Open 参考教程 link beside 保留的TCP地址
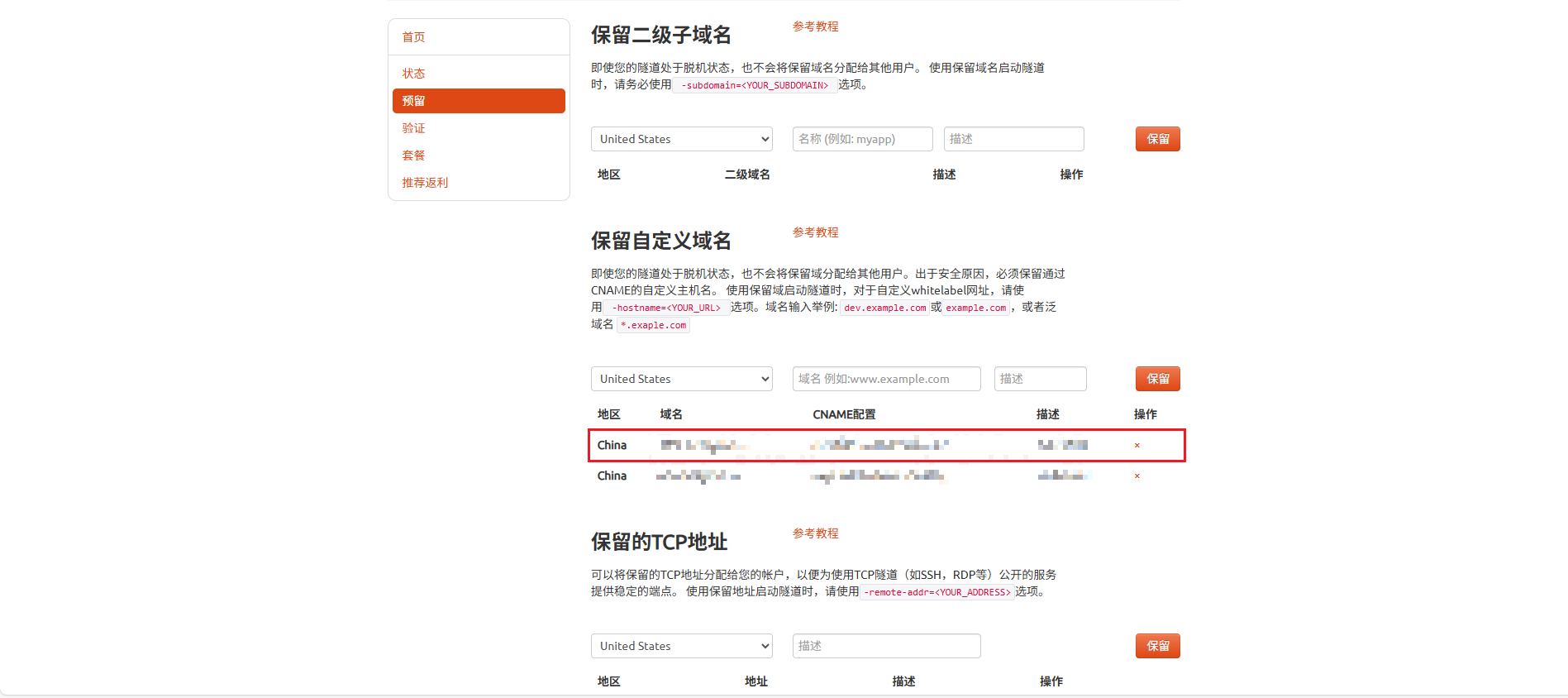1568x698 pixels. pyautogui.click(x=815, y=533)
